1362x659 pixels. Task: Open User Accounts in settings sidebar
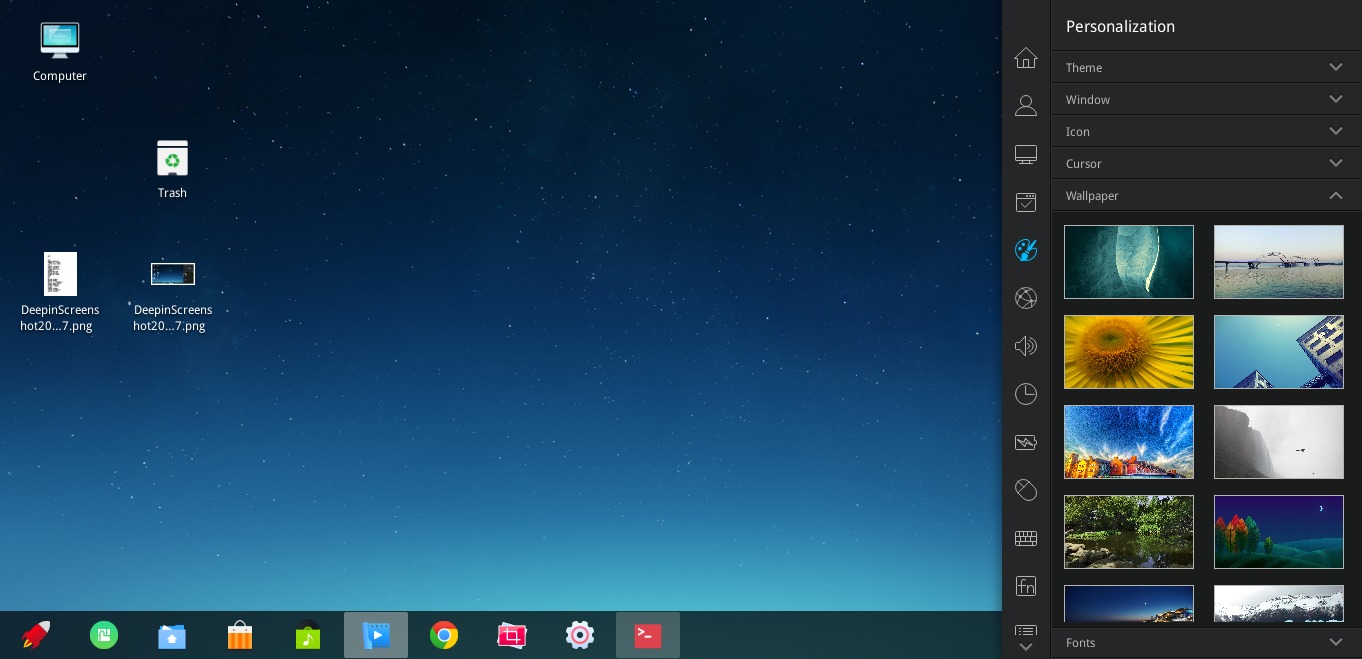pyautogui.click(x=1025, y=106)
